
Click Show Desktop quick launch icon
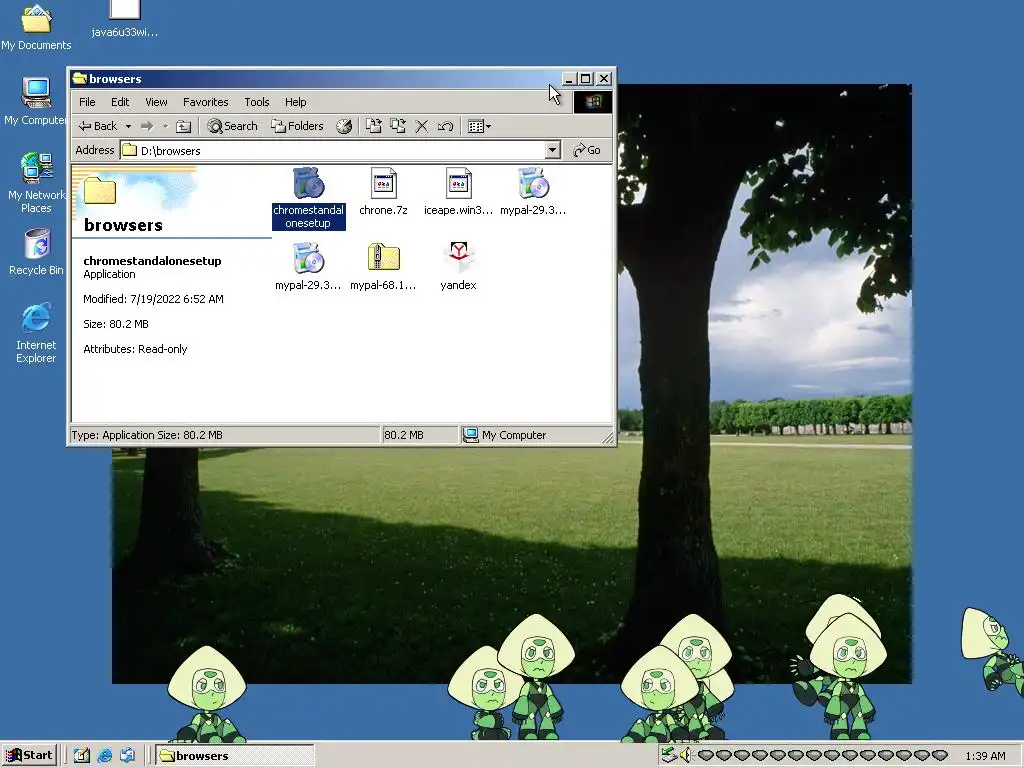pos(82,756)
